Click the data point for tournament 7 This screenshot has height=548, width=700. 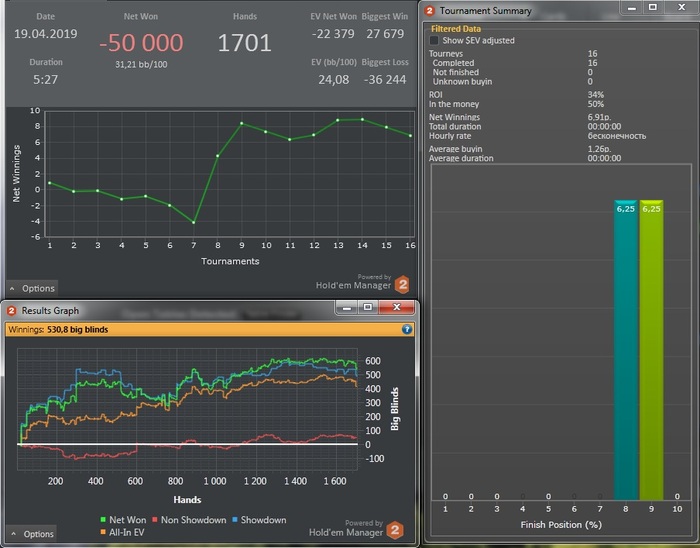pos(194,222)
